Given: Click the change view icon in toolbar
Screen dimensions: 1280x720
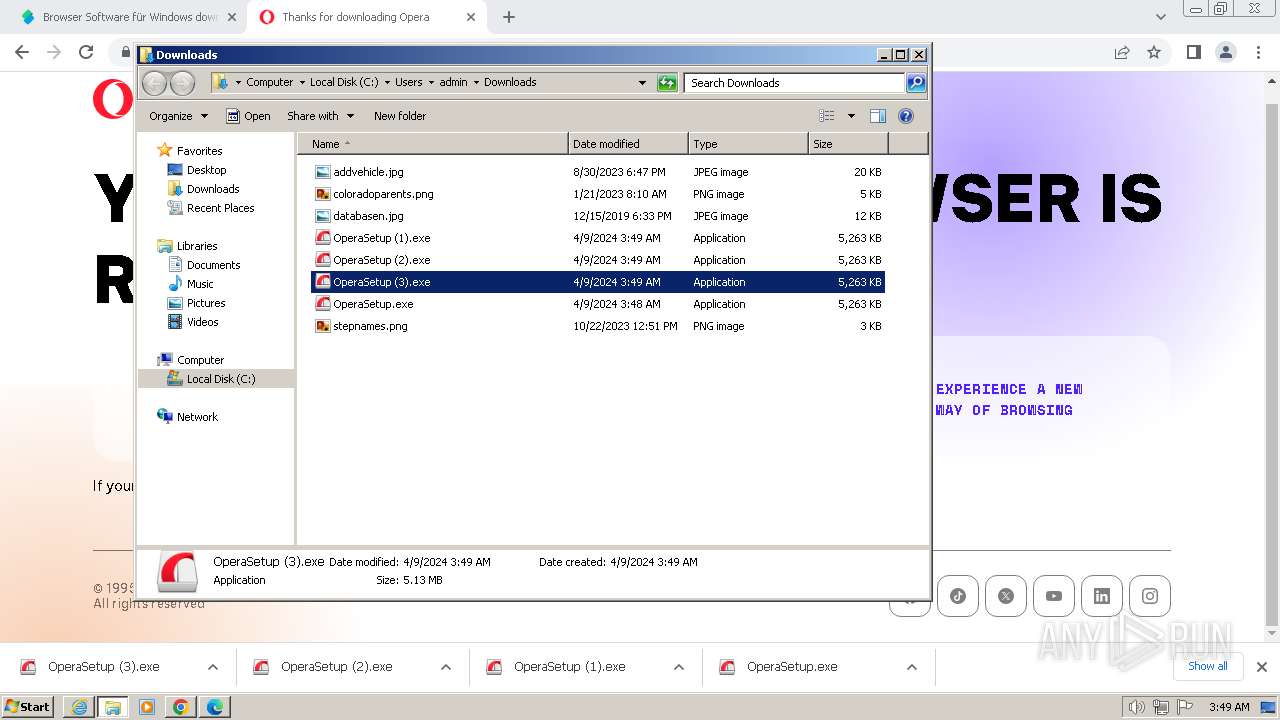Looking at the screenshot, I should (826, 116).
